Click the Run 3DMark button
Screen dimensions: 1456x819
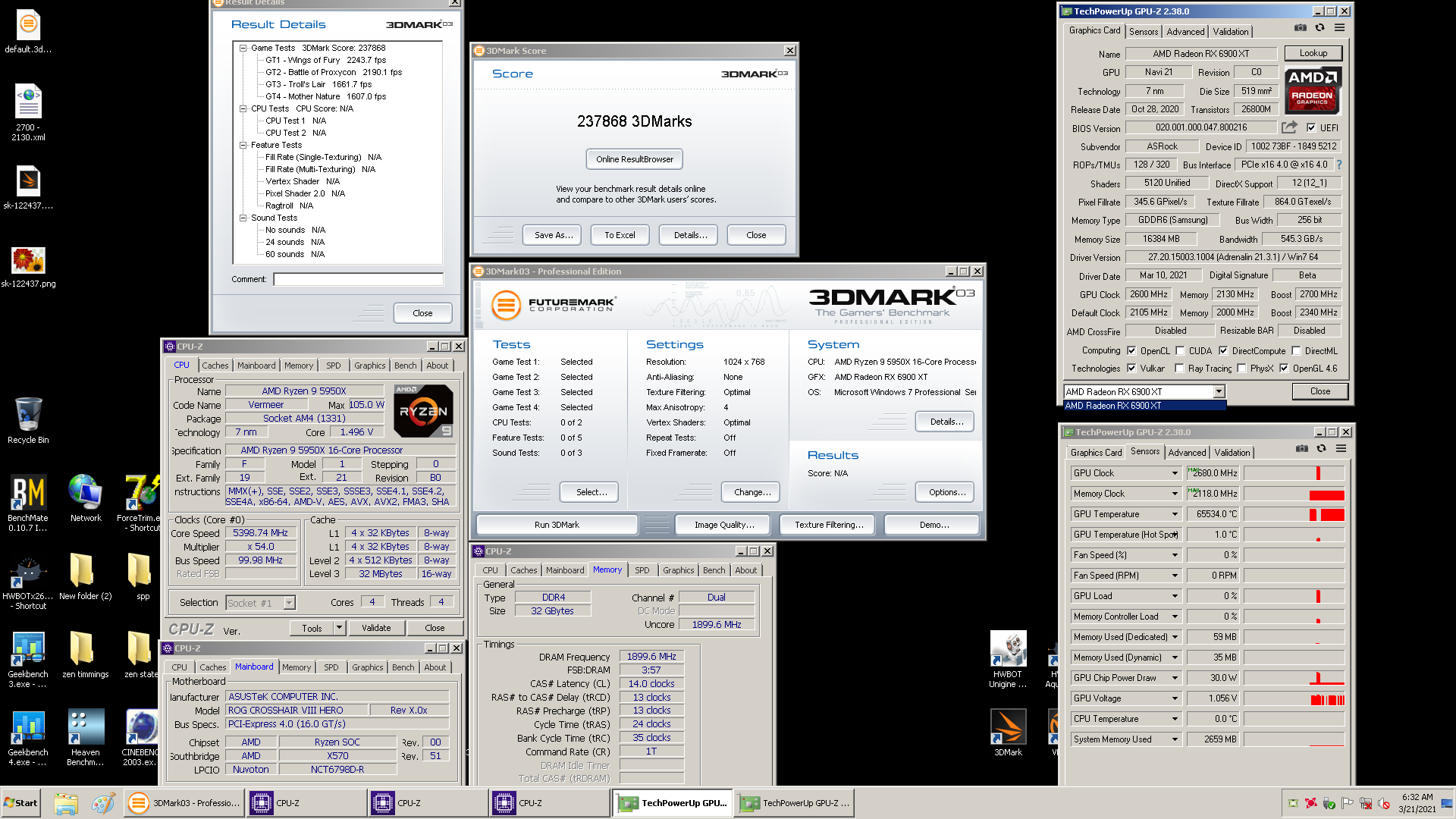point(557,525)
